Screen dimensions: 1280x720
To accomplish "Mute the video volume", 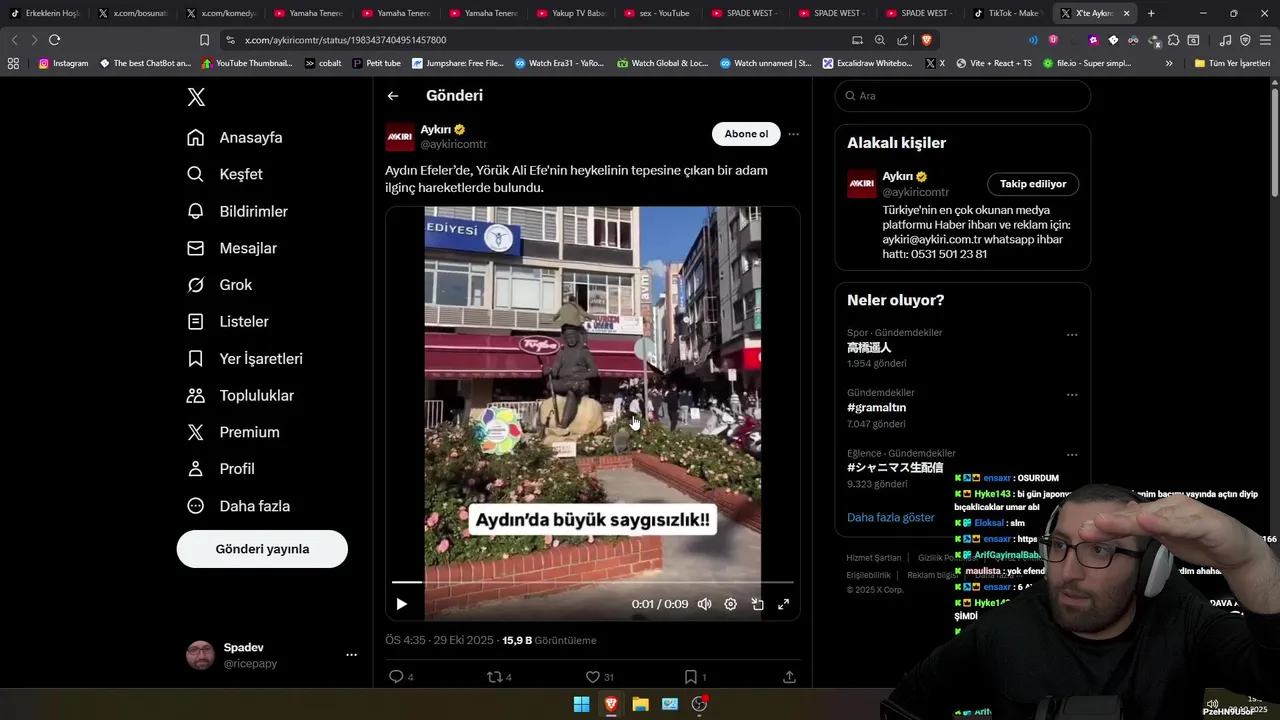I will pyautogui.click(x=704, y=604).
